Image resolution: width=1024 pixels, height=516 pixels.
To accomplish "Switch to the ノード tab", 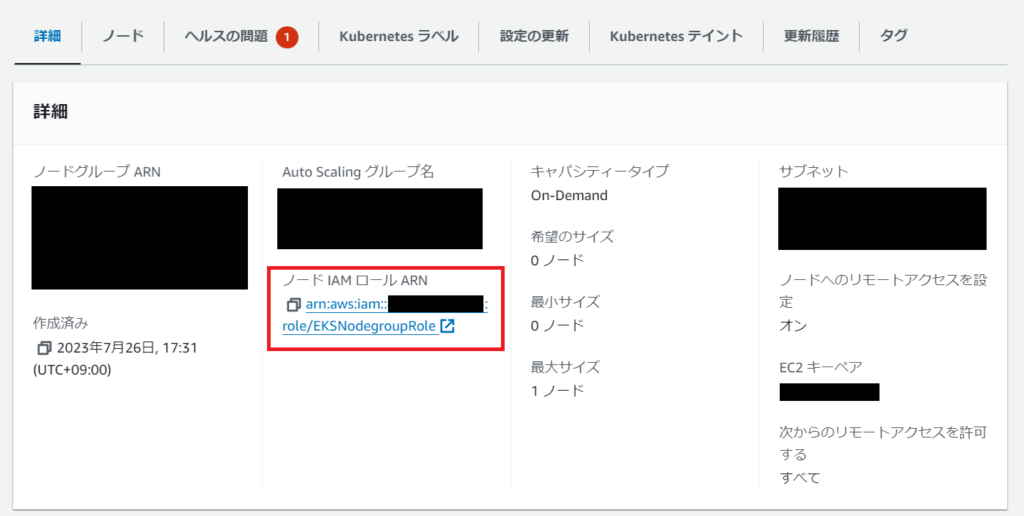I will coord(123,36).
